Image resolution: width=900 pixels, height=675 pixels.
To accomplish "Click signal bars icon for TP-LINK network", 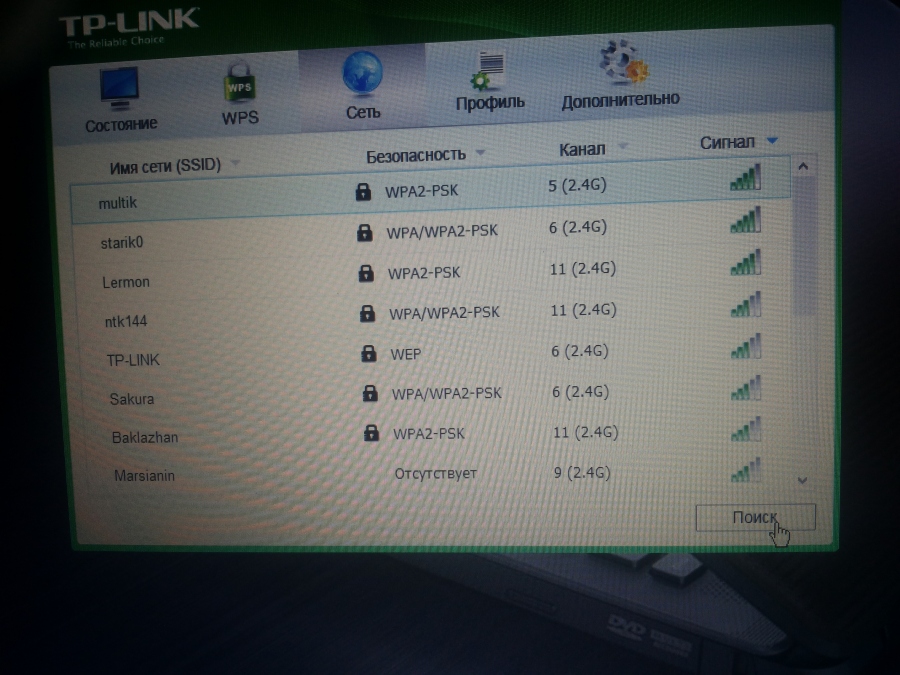I will pyautogui.click(x=746, y=347).
